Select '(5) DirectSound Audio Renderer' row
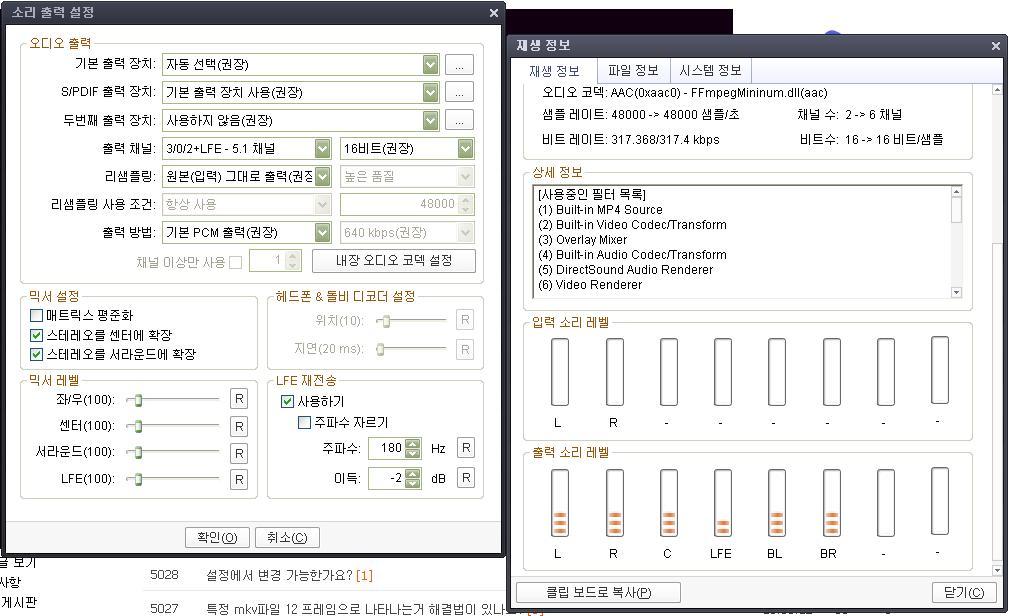Viewport: 1011px width, 616px height. (x=625, y=270)
